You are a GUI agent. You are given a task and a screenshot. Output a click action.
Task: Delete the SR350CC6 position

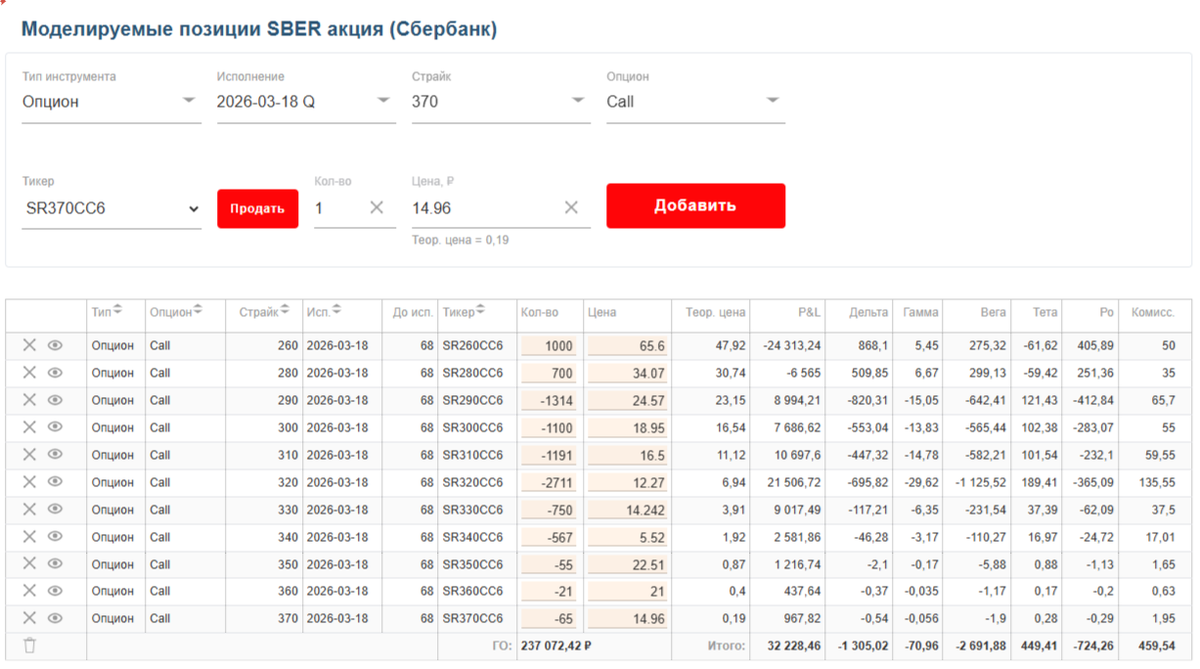[30, 563]
